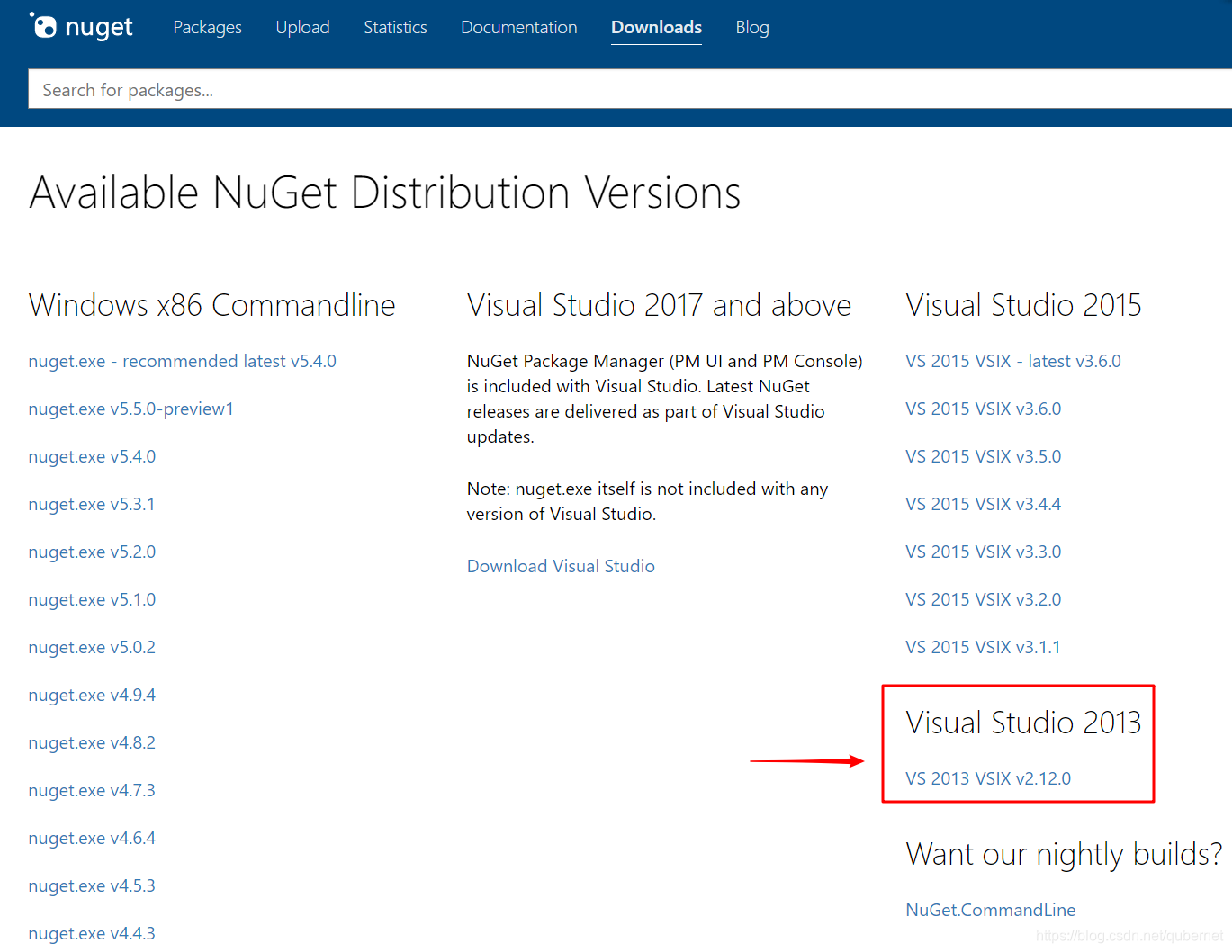Download nuget.exe v5.3.1
Screen dimensions: 1232x952
pos(92,504)
